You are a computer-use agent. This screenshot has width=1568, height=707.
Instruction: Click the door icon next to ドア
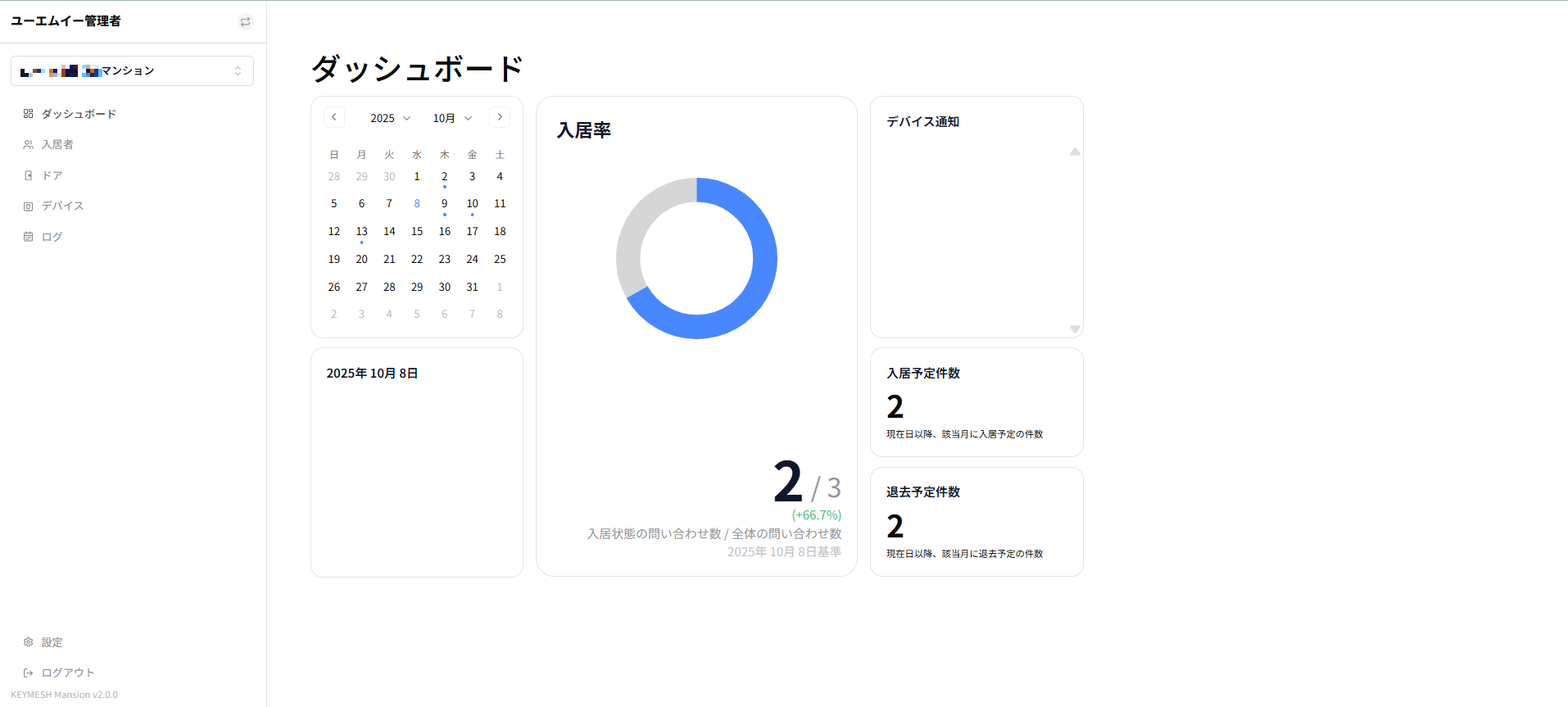pos(28,175)
